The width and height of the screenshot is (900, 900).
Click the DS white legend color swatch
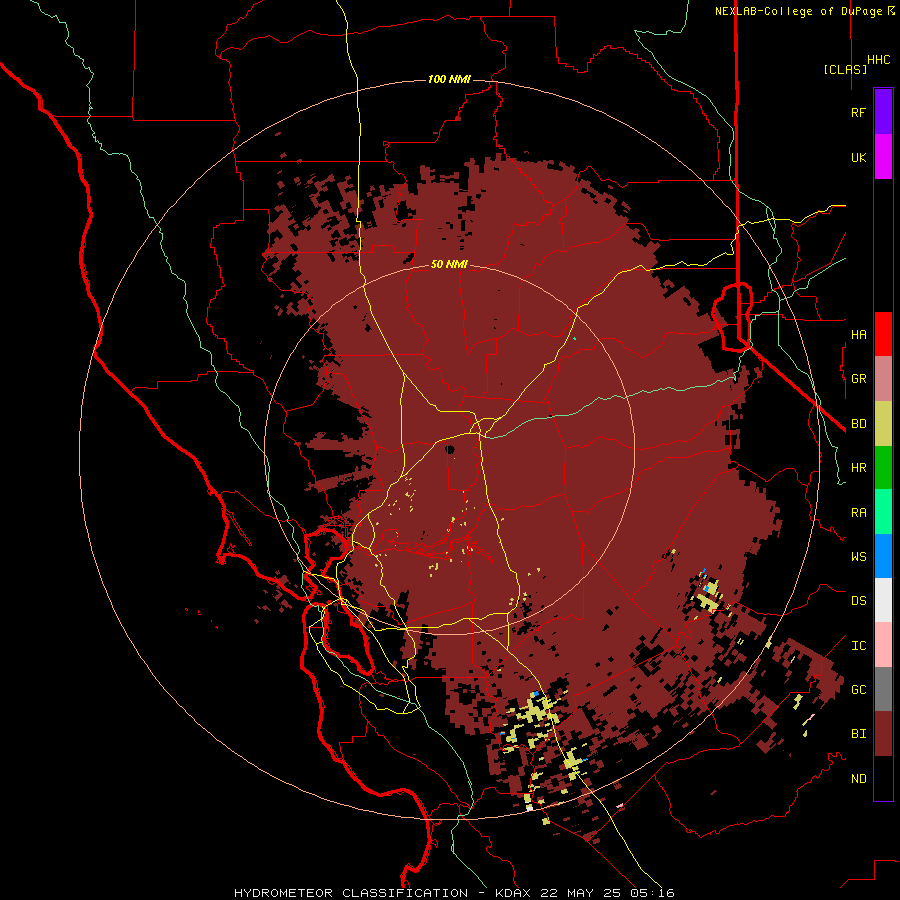pos(883,600)
